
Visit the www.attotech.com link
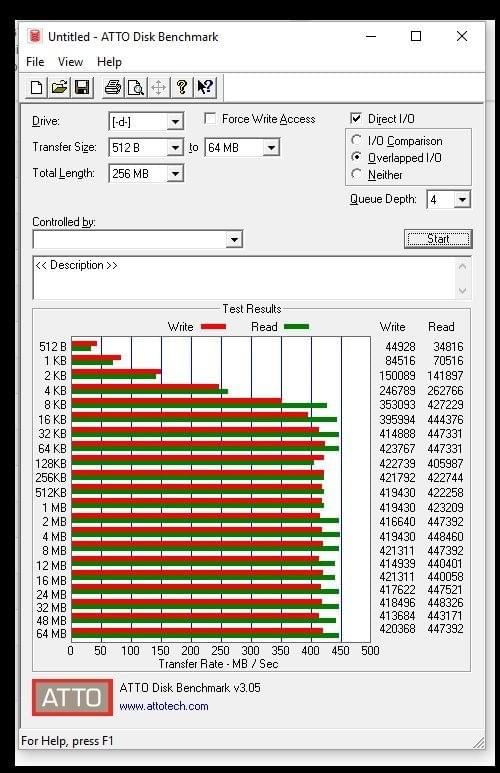coord(164,706)
